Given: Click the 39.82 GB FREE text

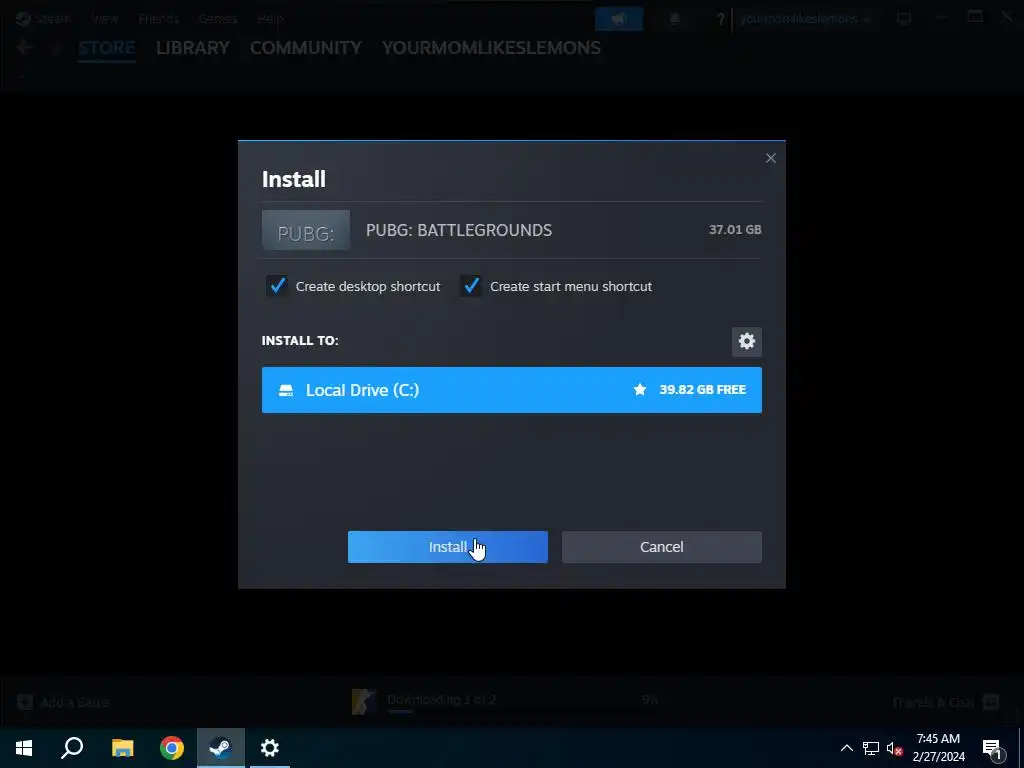Looking at the screenshot, I should [703, 389].
